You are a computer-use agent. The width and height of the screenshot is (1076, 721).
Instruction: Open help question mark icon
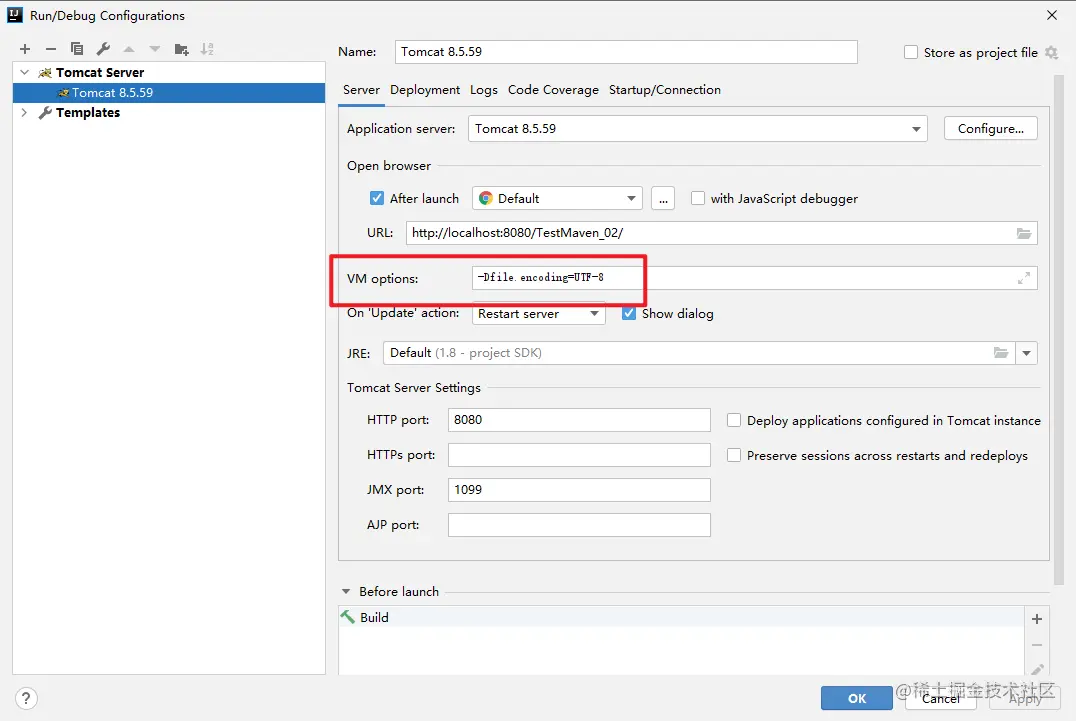pos(26,698)
